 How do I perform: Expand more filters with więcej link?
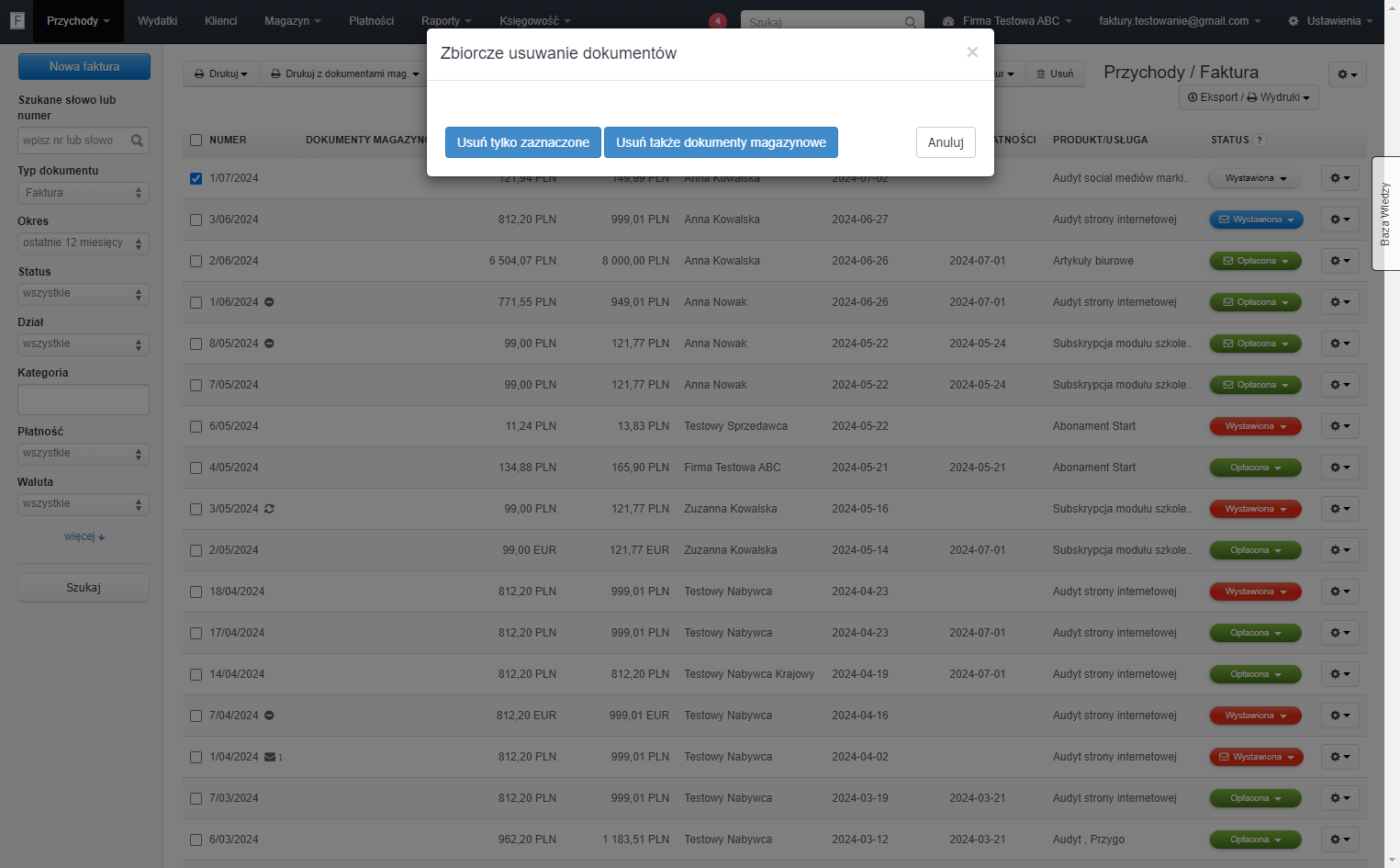click(84, 536)
